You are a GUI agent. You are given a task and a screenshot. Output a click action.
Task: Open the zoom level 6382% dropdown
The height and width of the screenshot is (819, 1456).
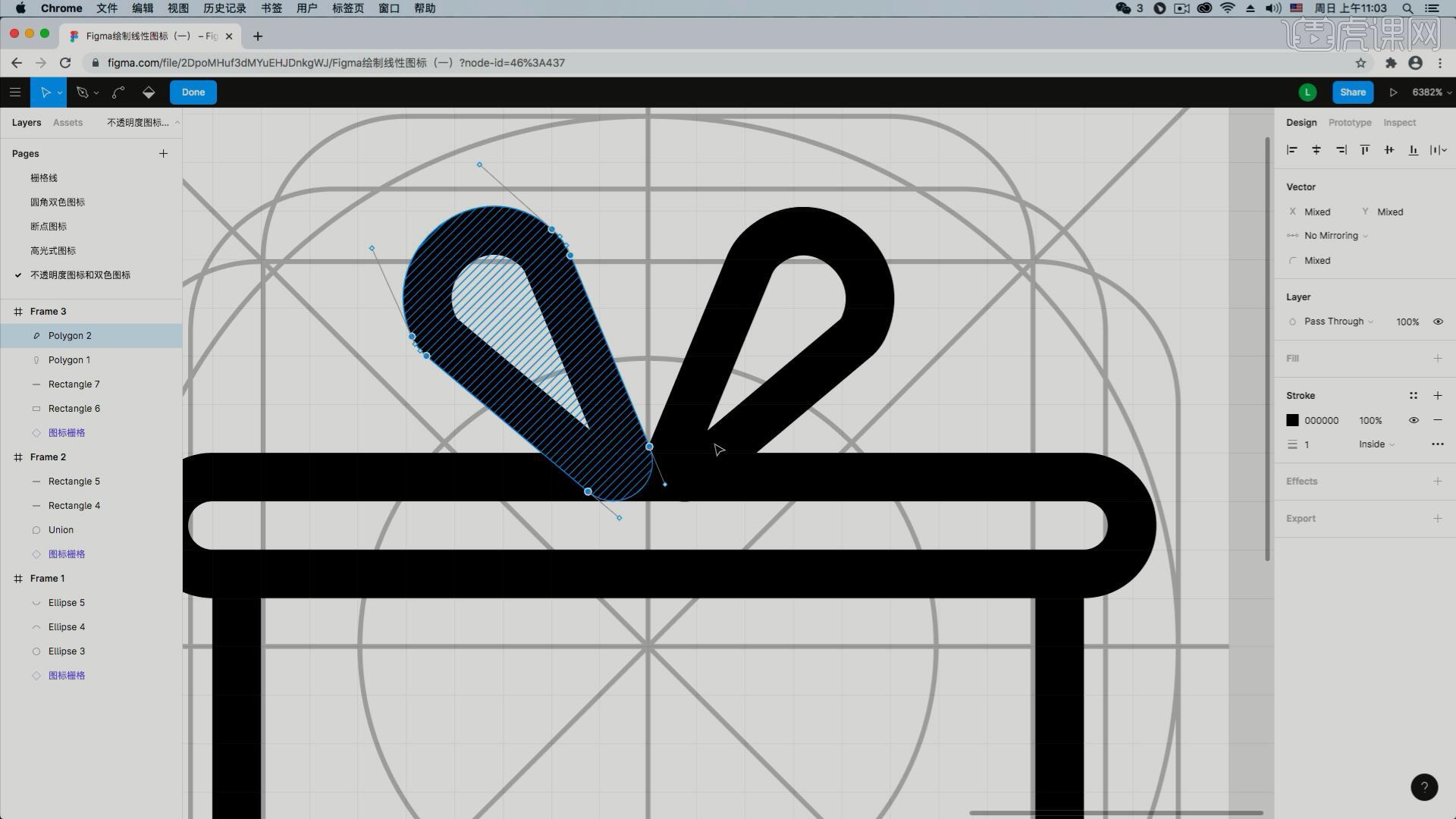[x=1432, y=93]
